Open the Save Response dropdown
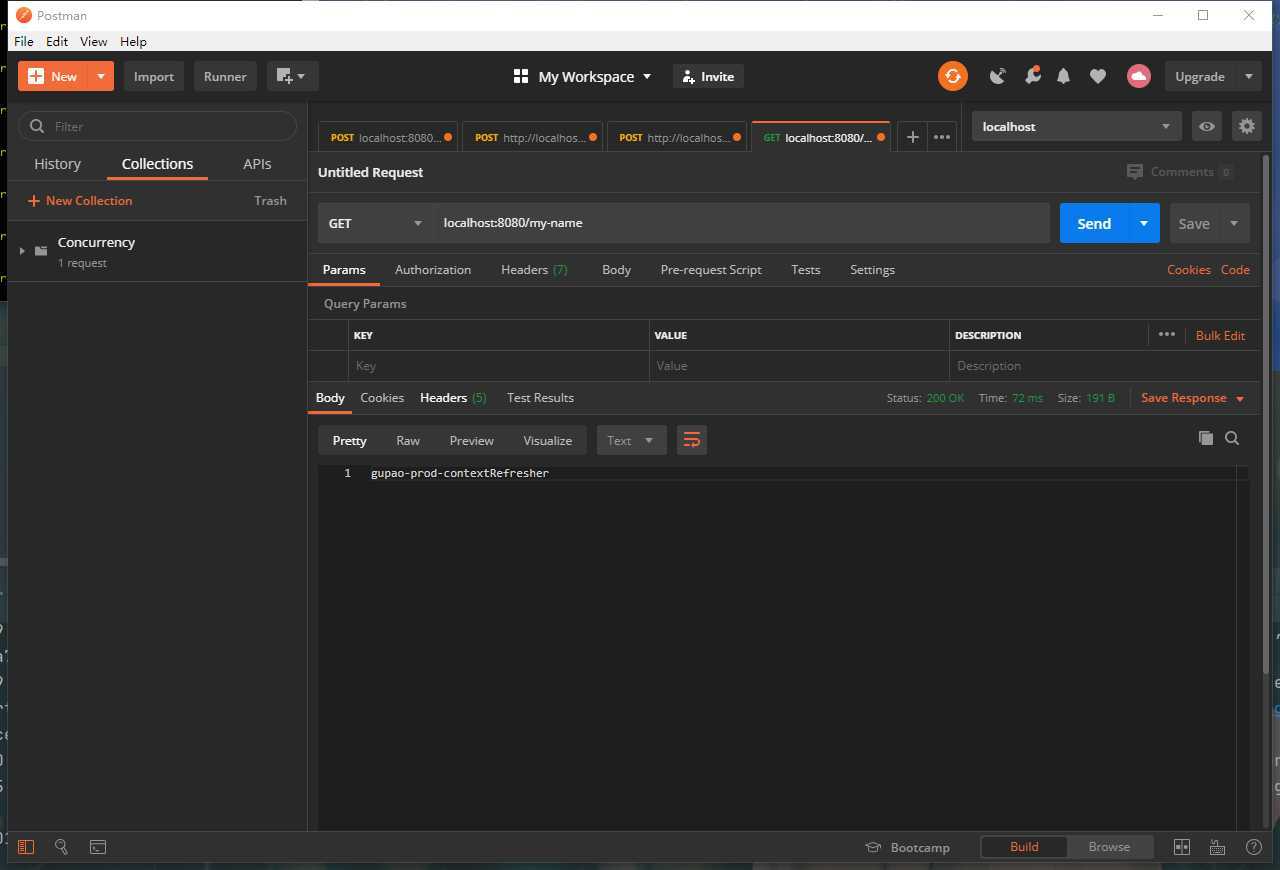The width and height of the screenshot is (1280, 870). click(1192, 398)
